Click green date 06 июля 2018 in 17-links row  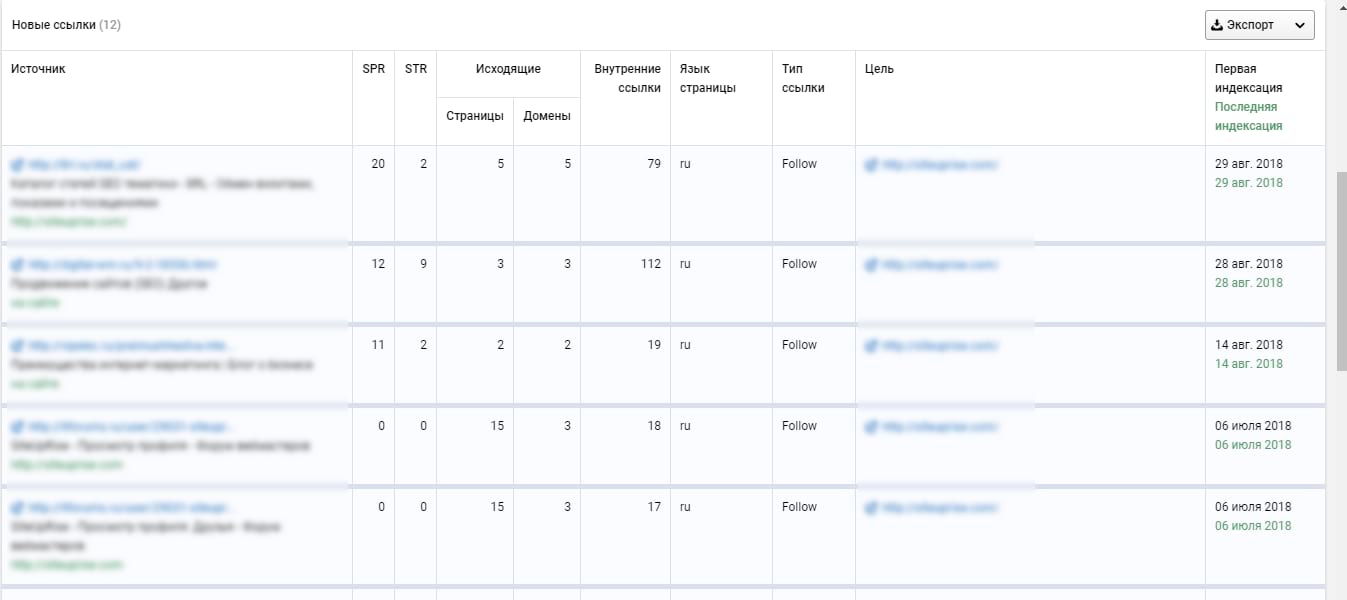coord(1253,526)
